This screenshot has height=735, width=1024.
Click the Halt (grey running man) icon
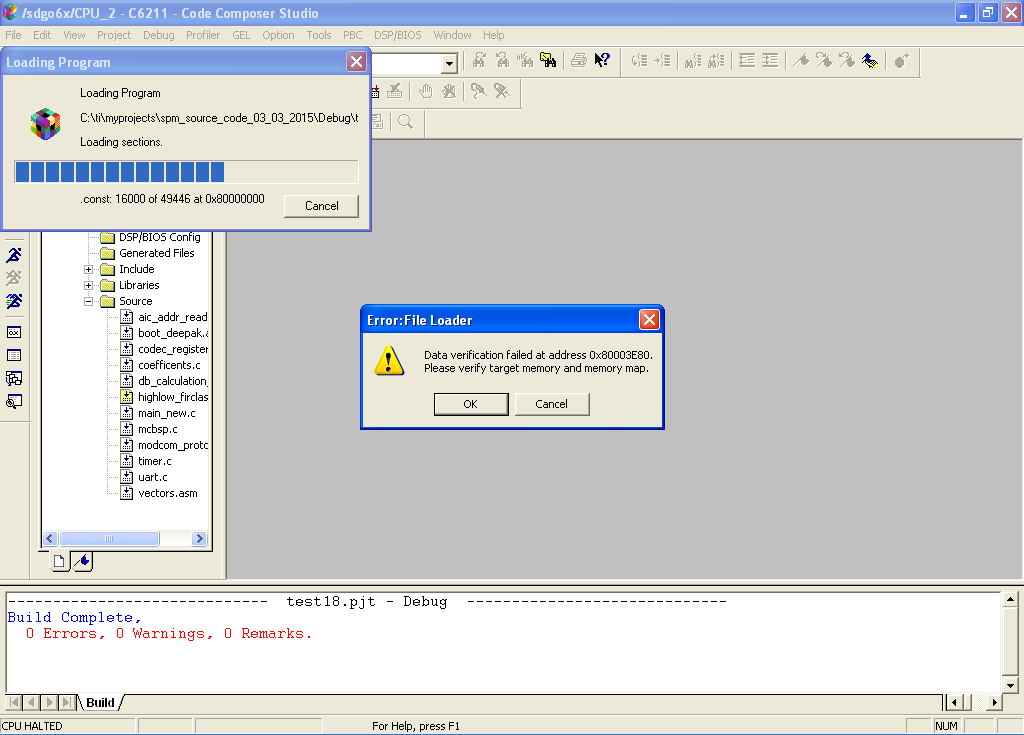[x=14, y=278]
